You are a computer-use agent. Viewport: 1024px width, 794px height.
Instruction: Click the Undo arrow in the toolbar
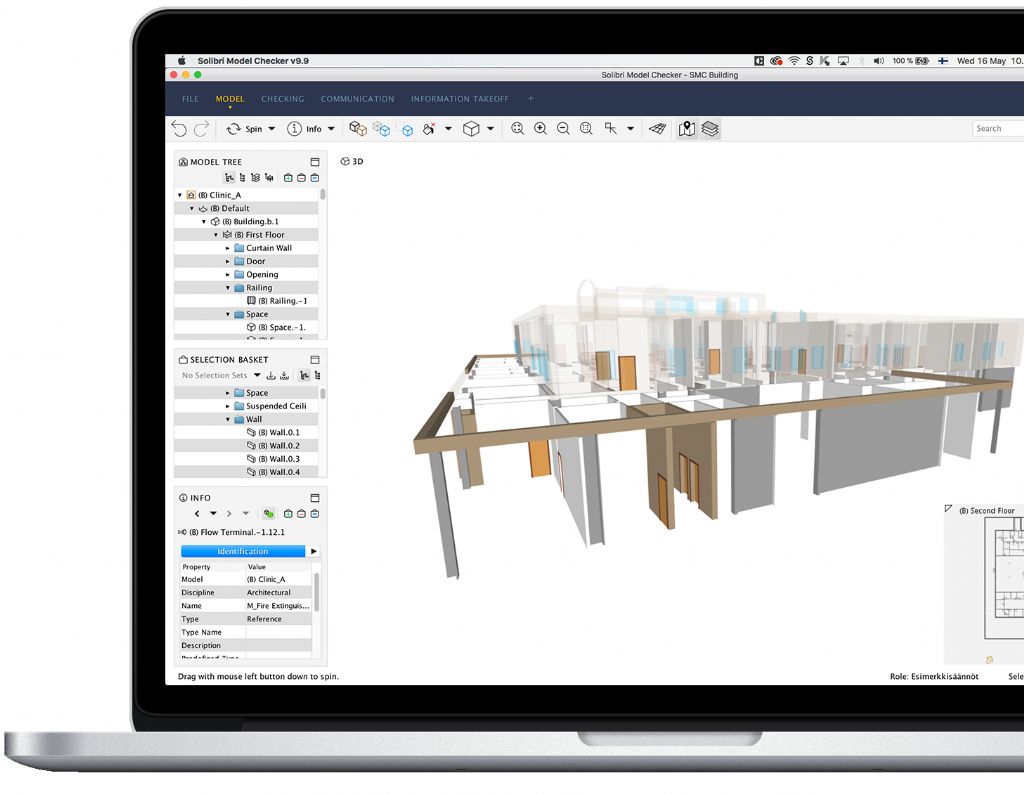pos(179,129)
